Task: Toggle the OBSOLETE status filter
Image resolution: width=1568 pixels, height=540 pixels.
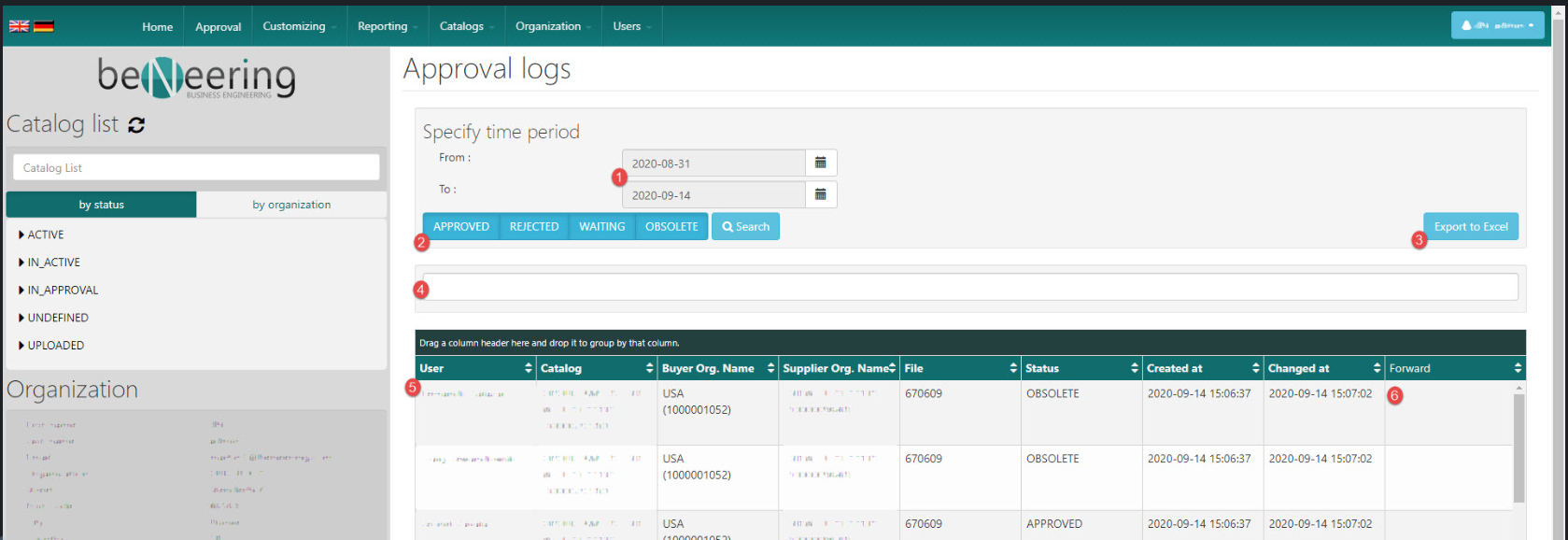Action: coord(671,226)
